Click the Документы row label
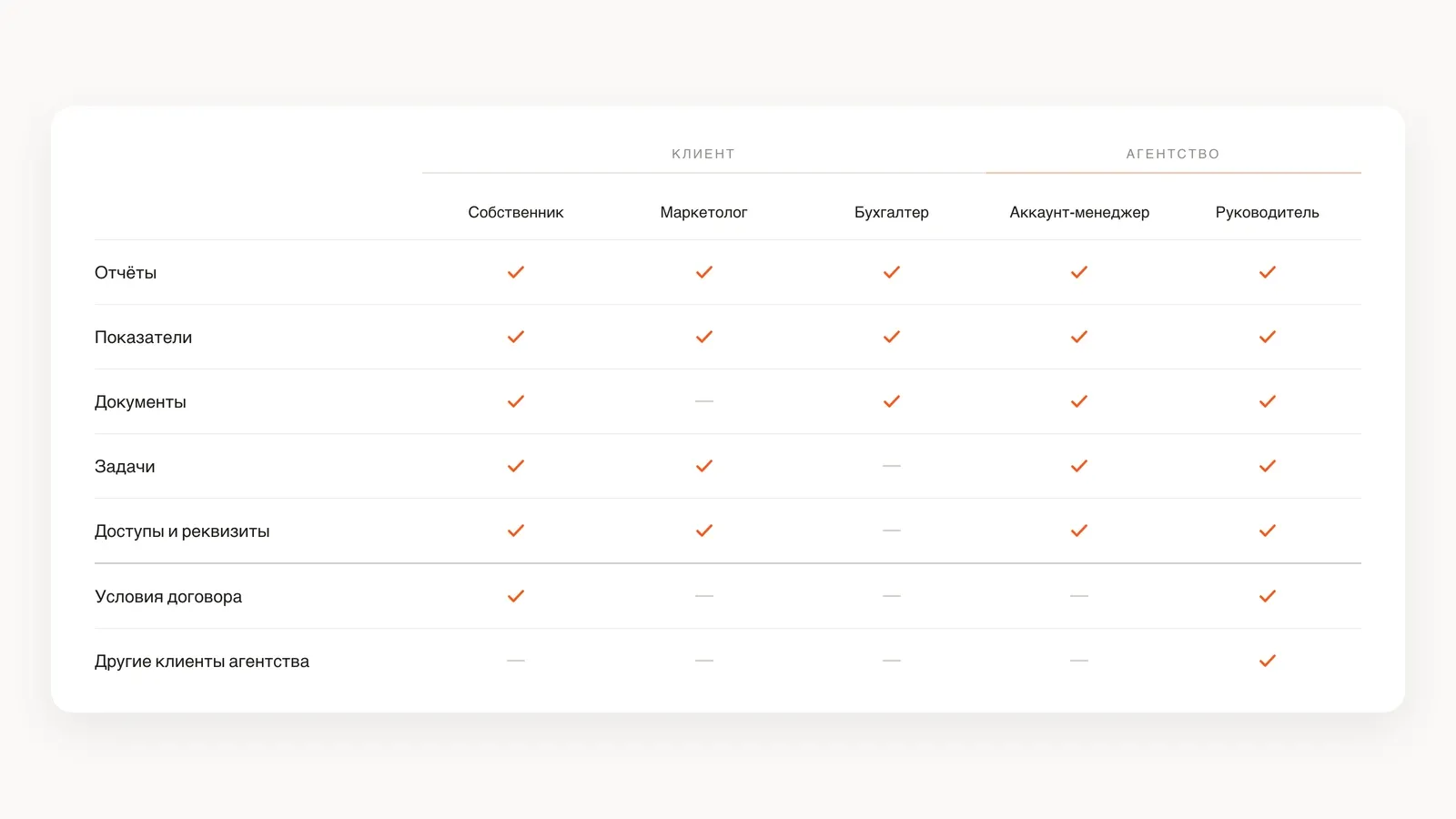Image resolution: width=1456 pixels, height=819 pixels. [140, 402]
